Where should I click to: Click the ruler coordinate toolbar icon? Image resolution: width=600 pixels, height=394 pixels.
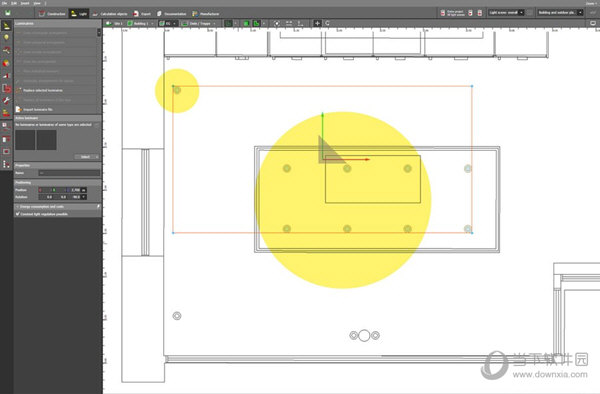pos(300,23)
